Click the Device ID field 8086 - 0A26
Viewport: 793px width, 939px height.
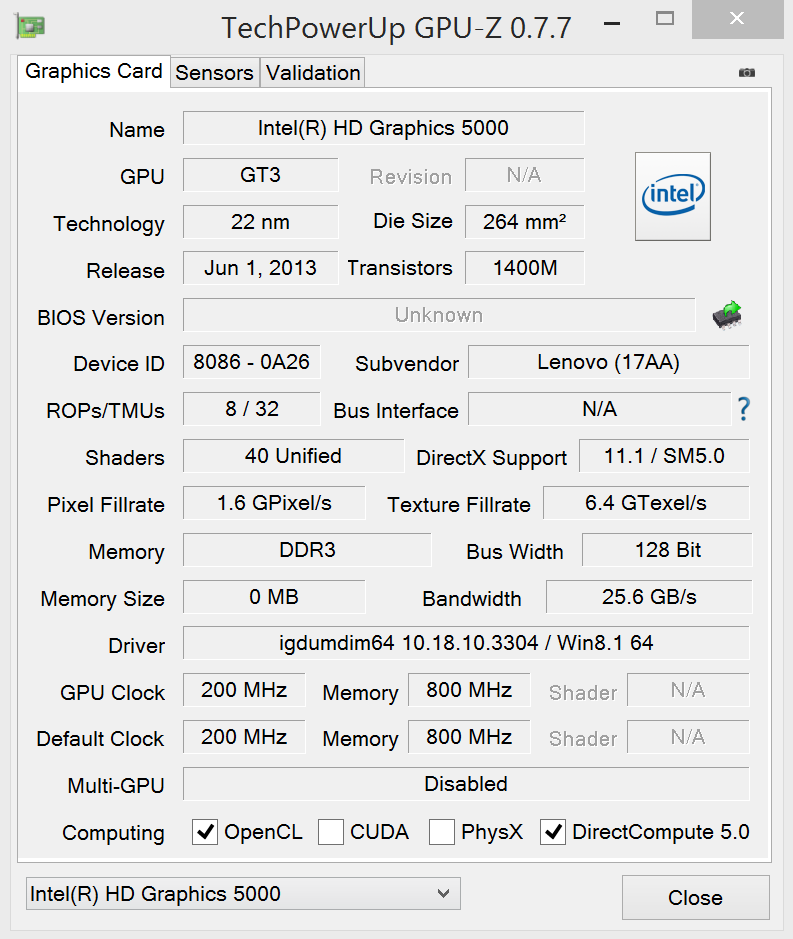[x=251, y=362]
